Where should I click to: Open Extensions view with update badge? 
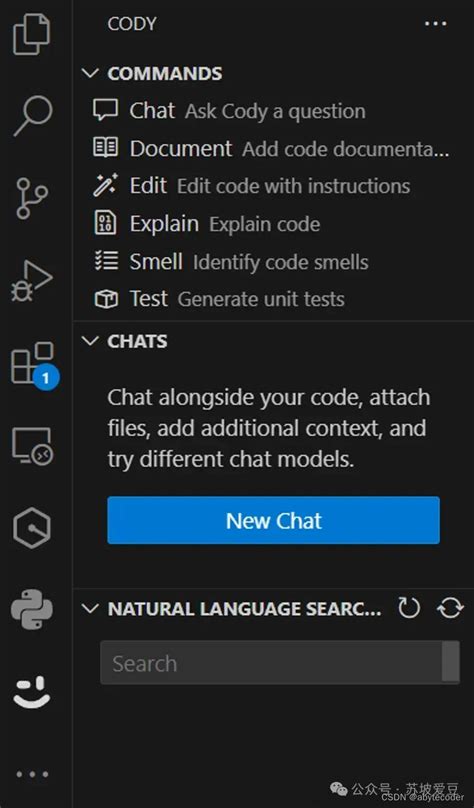click(x=34, y=365)
